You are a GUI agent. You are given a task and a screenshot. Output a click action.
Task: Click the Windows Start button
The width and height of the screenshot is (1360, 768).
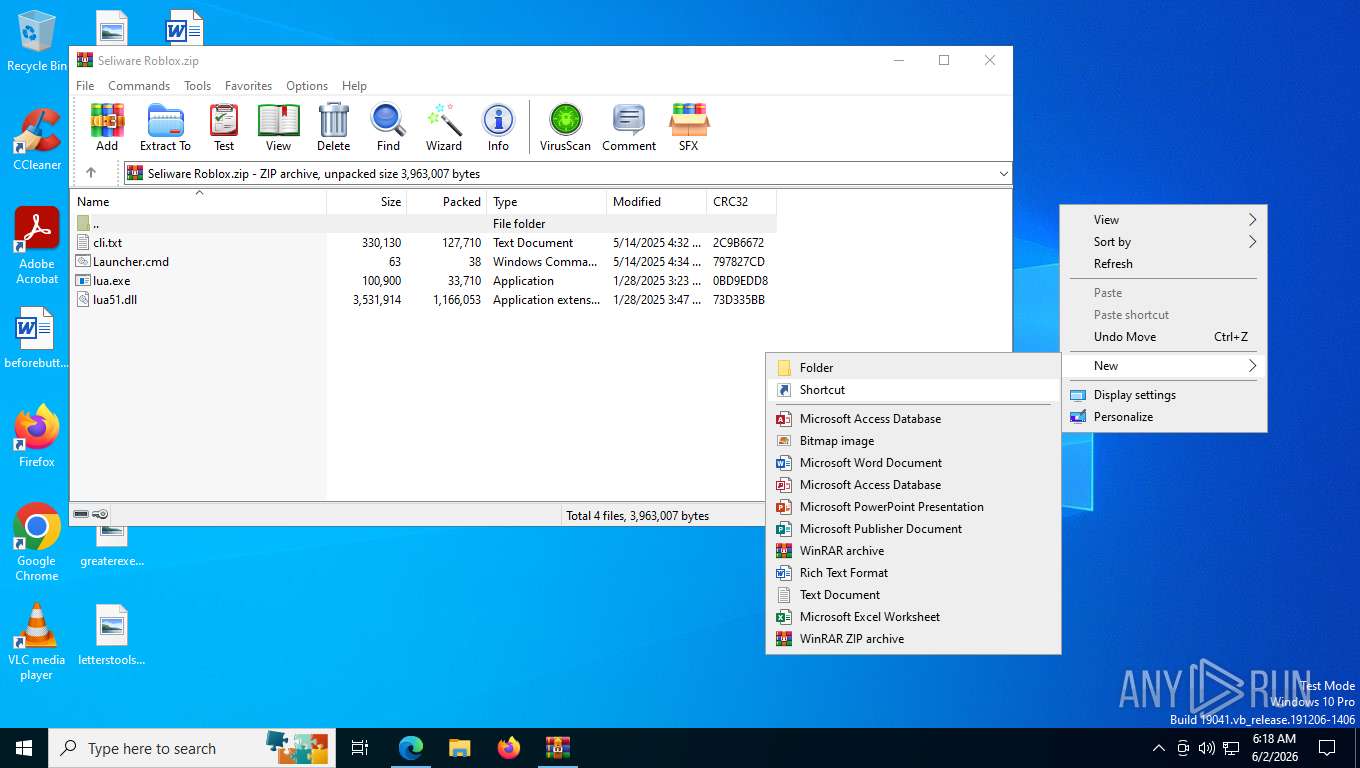pos(24,748)
